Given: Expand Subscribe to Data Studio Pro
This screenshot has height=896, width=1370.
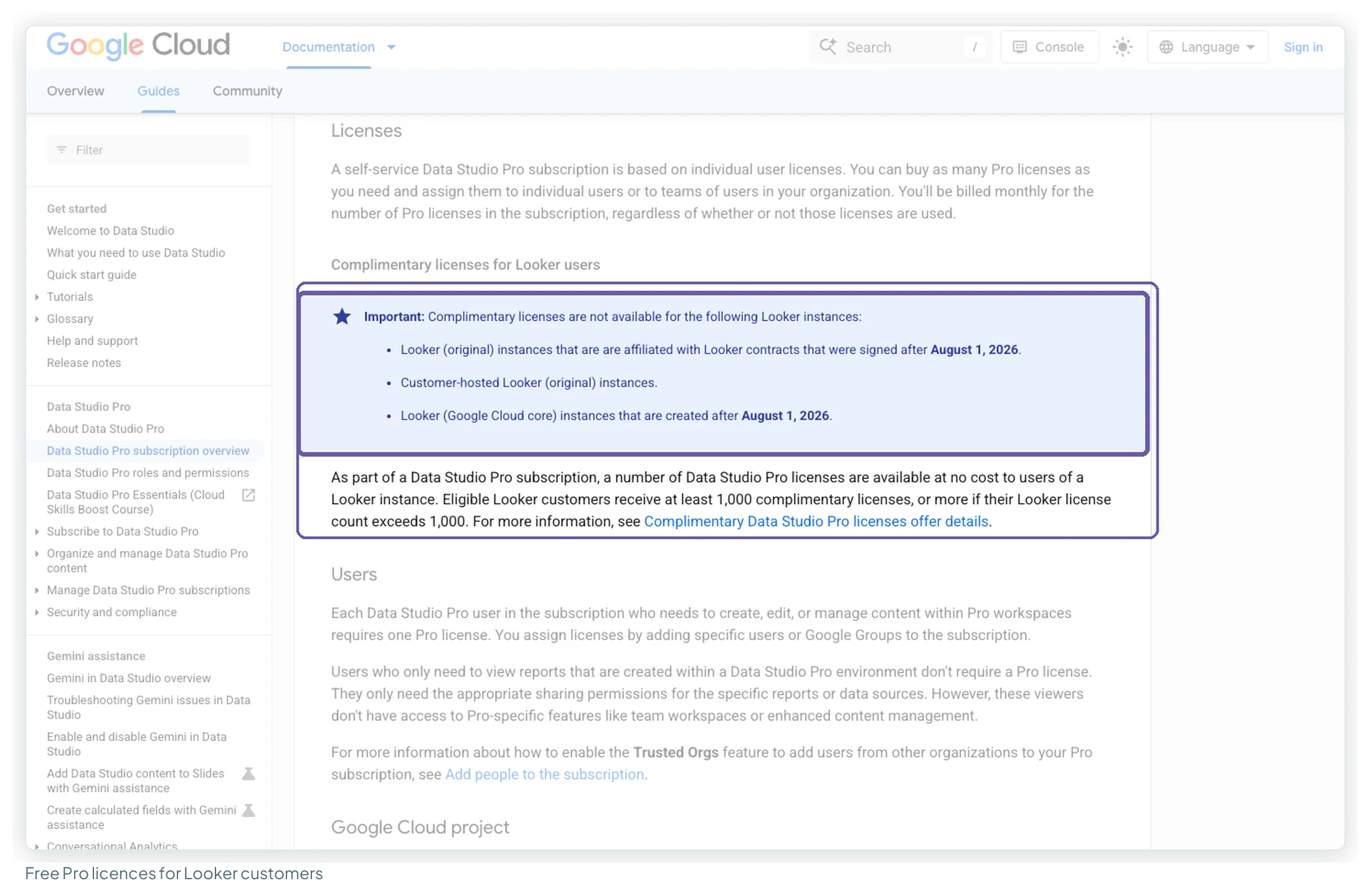Looking at the screenshot, I should click(37, 532).
